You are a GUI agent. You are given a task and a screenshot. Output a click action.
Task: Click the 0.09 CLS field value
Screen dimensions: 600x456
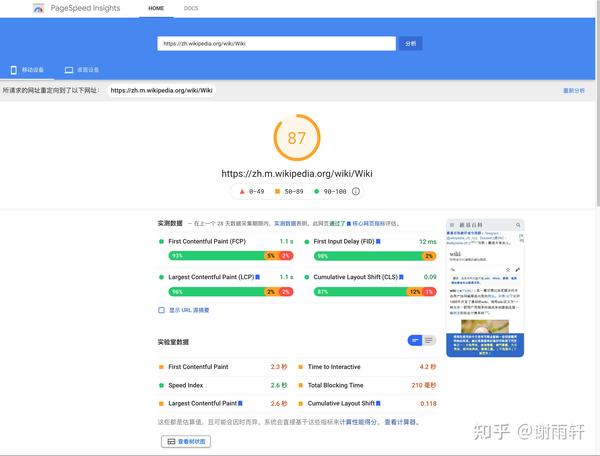(x=430, y=277)
